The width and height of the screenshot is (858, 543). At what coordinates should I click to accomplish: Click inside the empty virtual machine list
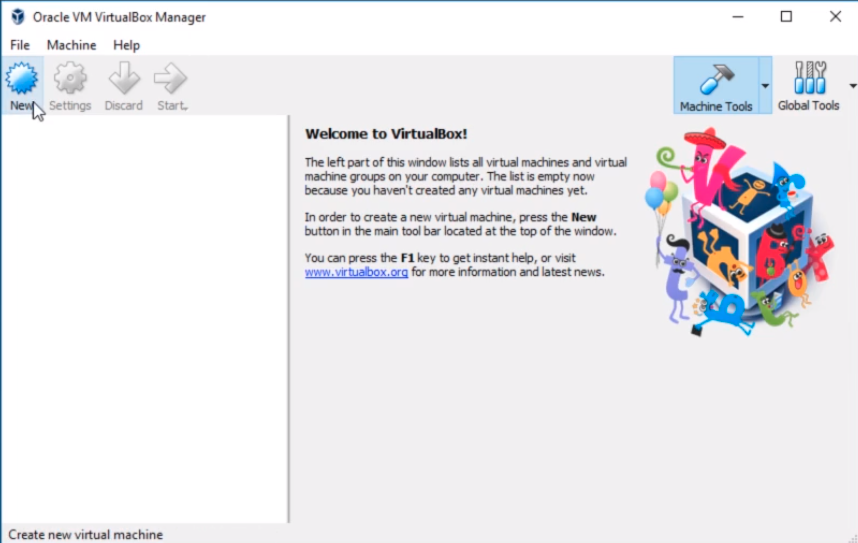[144, 320]
